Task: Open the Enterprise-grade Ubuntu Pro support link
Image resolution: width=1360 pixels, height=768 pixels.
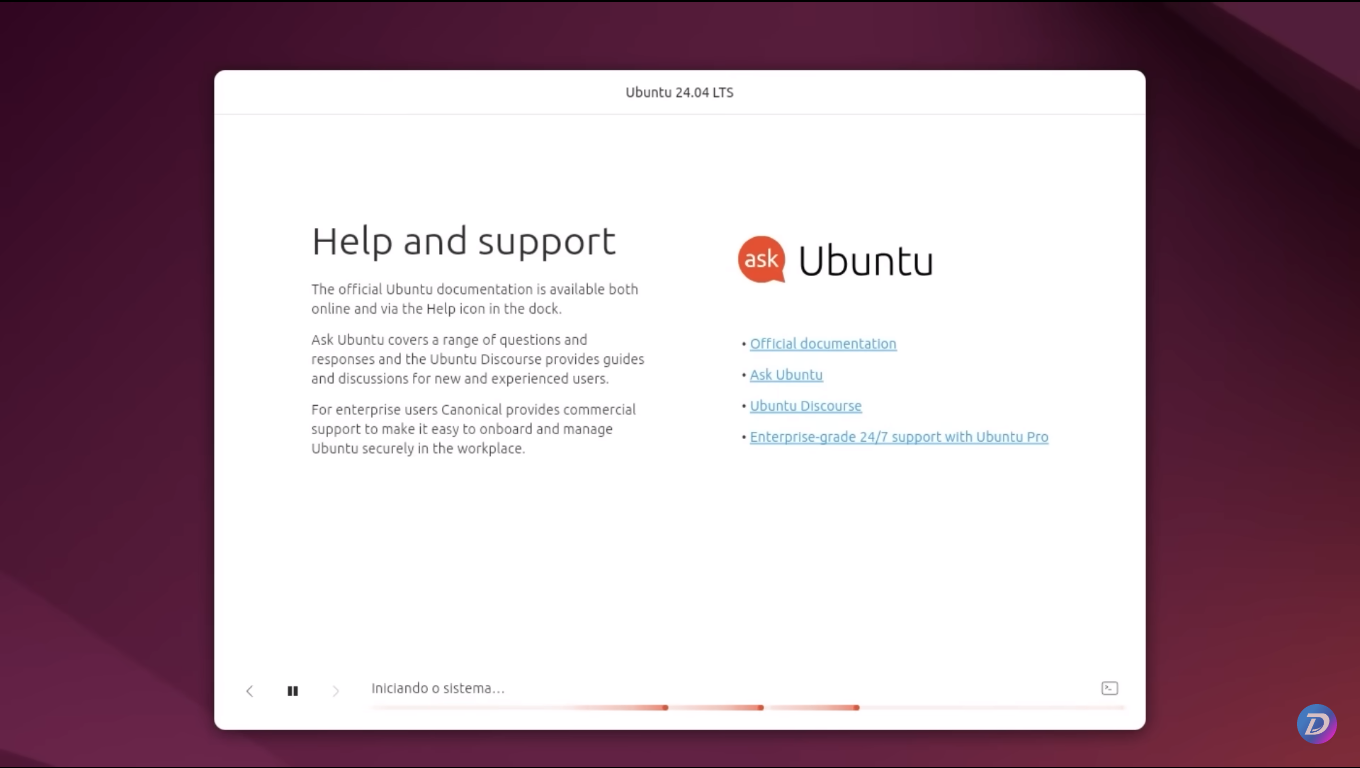Action: pos(898,436)
